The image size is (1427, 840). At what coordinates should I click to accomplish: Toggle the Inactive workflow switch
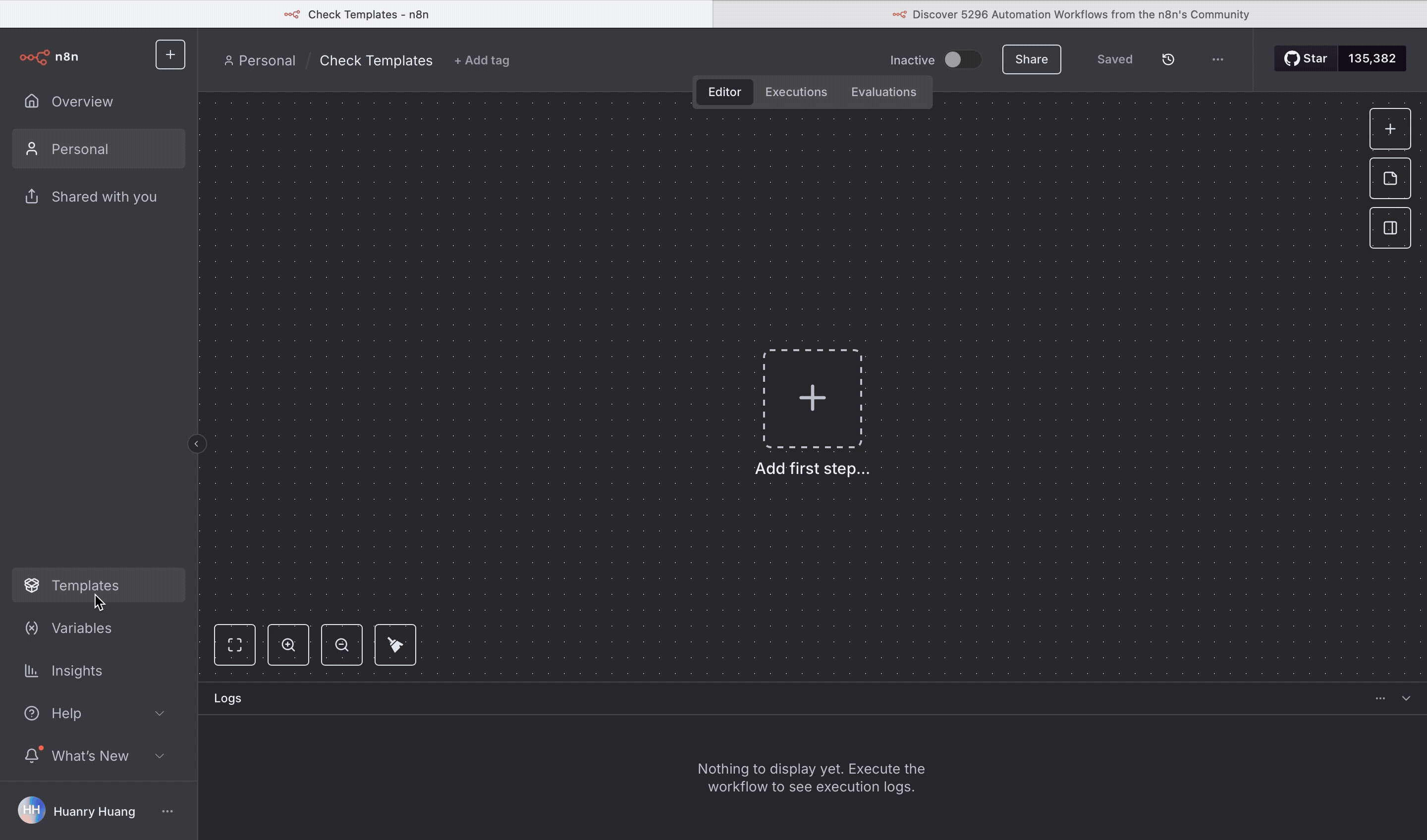(962, 59)
